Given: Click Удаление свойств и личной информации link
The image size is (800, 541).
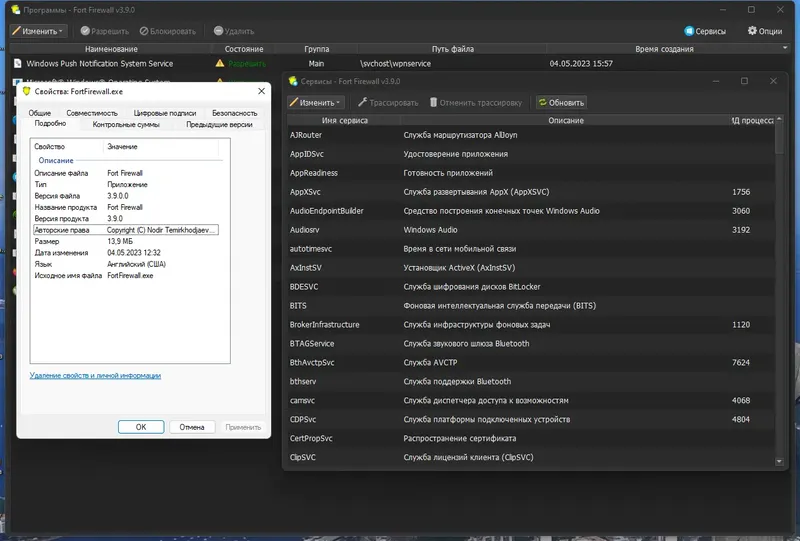Looking at the screenshot, I should [95, 376].
